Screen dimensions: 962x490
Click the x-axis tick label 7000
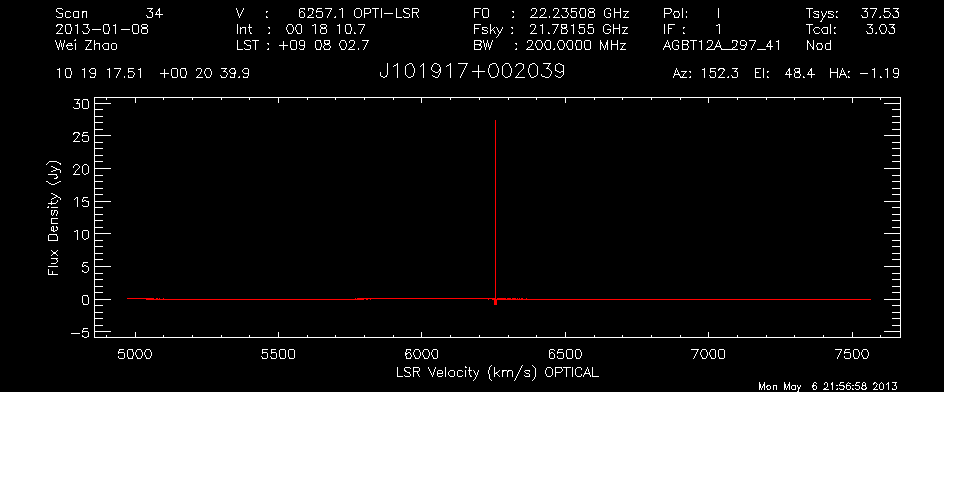[709, 354]
